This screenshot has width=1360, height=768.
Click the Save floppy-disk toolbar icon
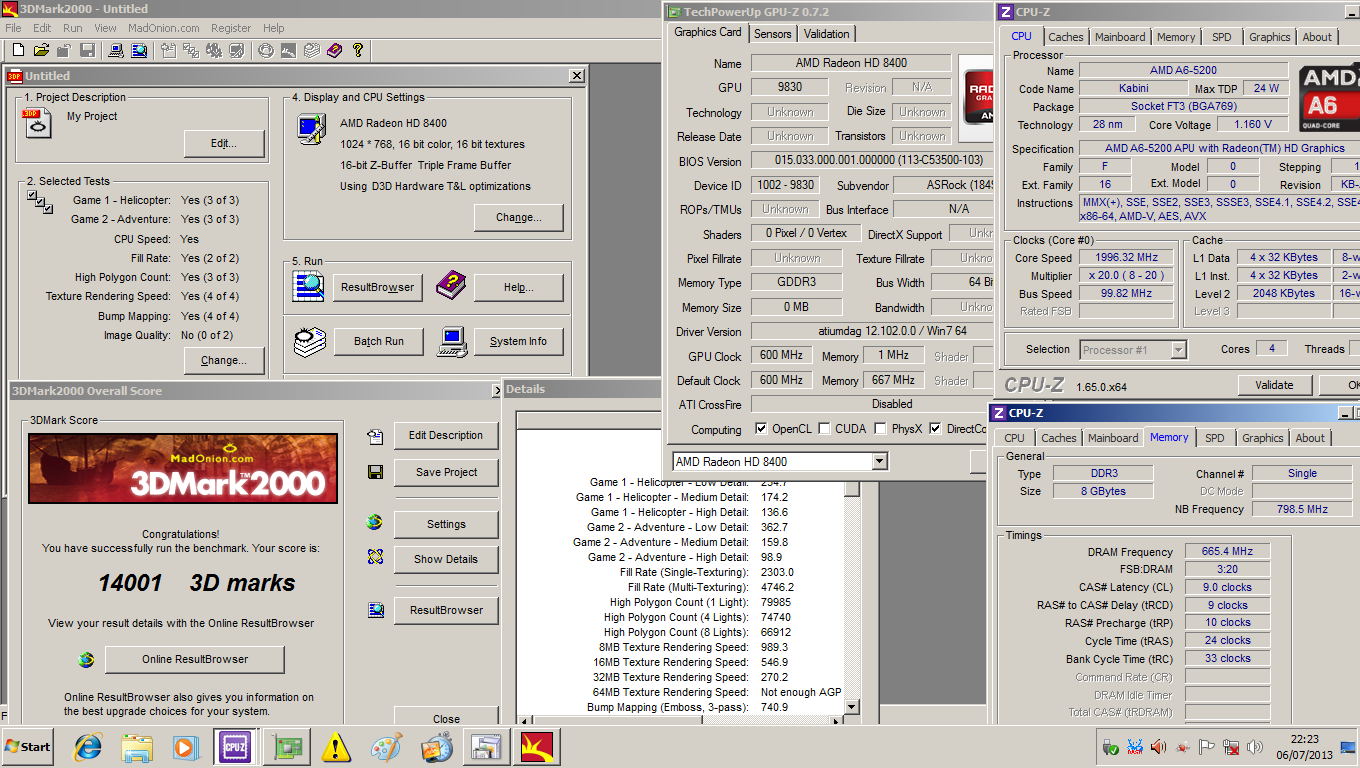tap(87, 50)
